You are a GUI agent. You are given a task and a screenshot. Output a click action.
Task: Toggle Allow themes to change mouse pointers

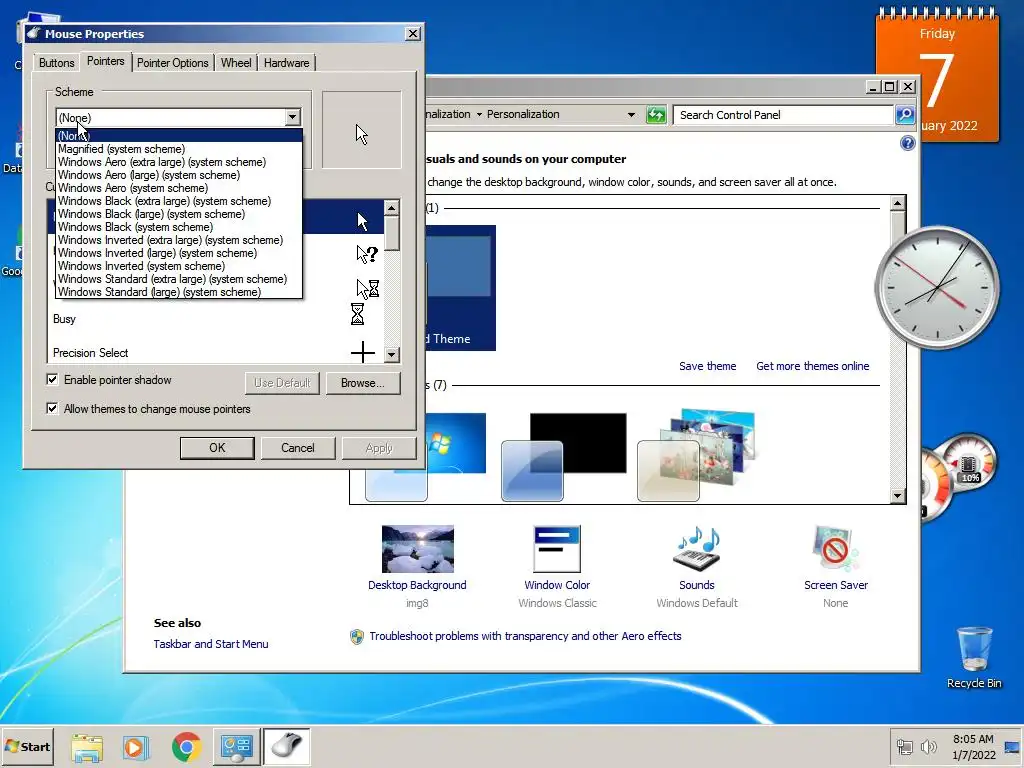coord(52,409)
